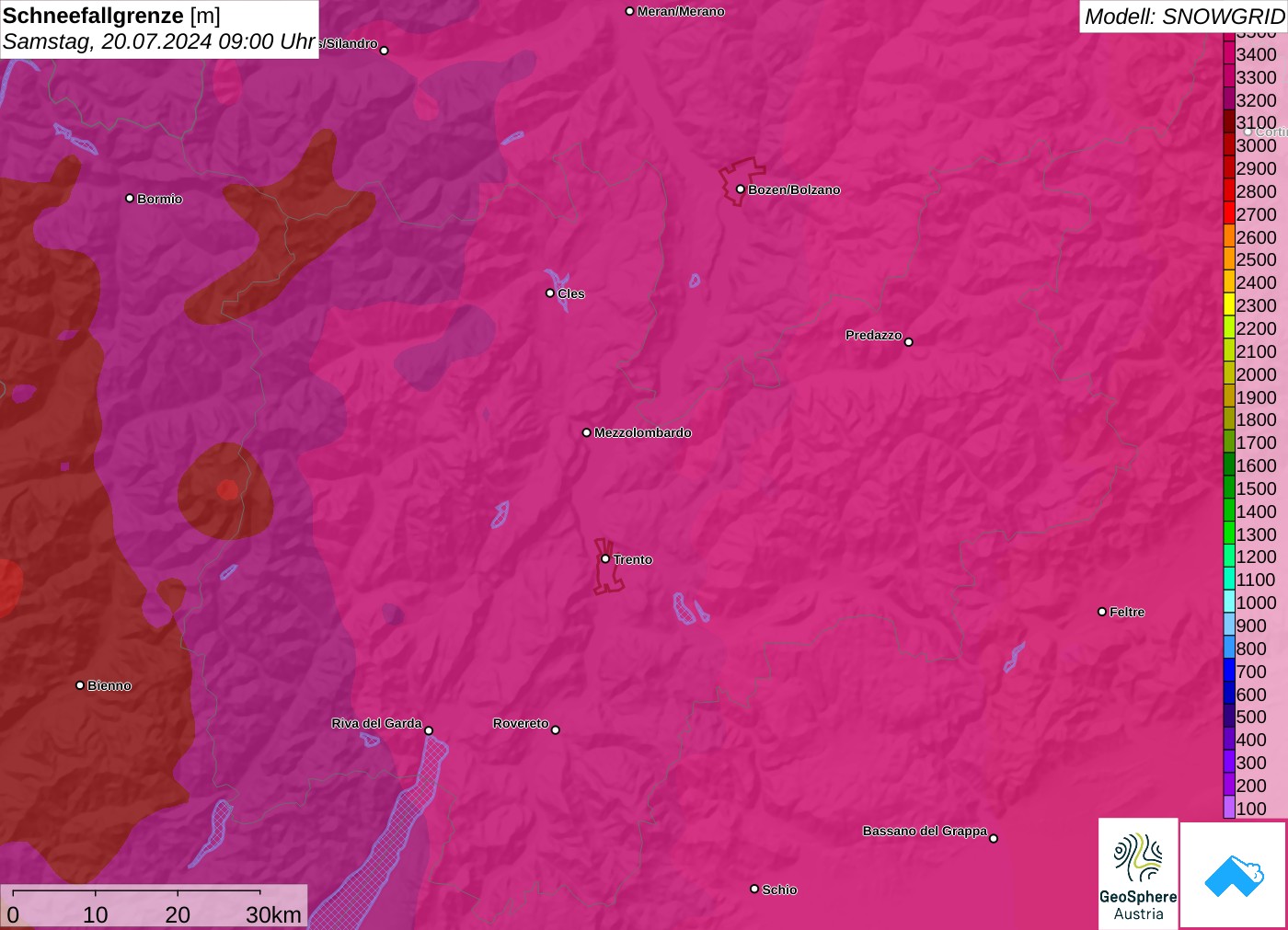
Task: Select the Bormio city marker
Action: [x=130, y=199]
